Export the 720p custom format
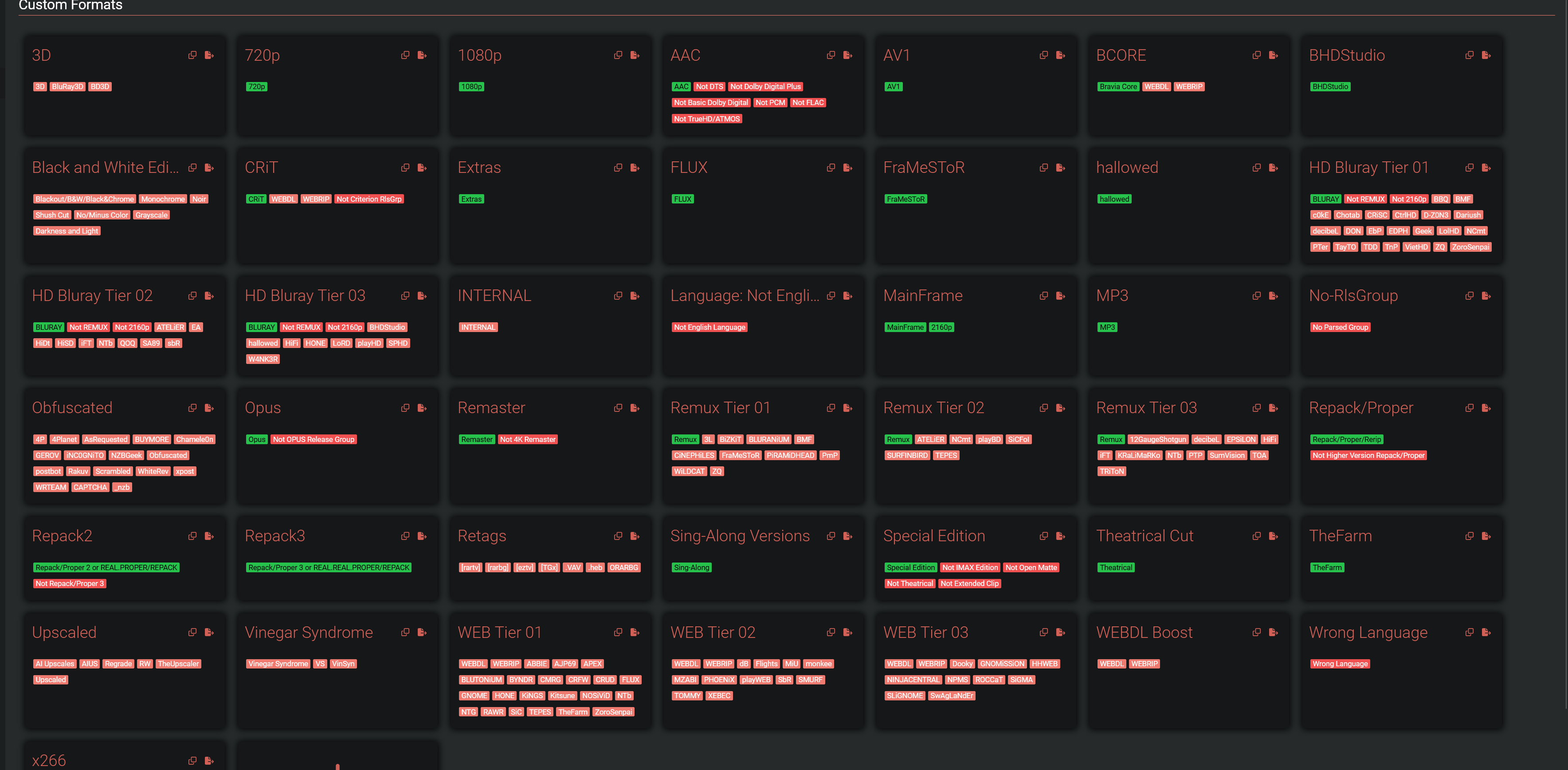 (x=423, y=55)
